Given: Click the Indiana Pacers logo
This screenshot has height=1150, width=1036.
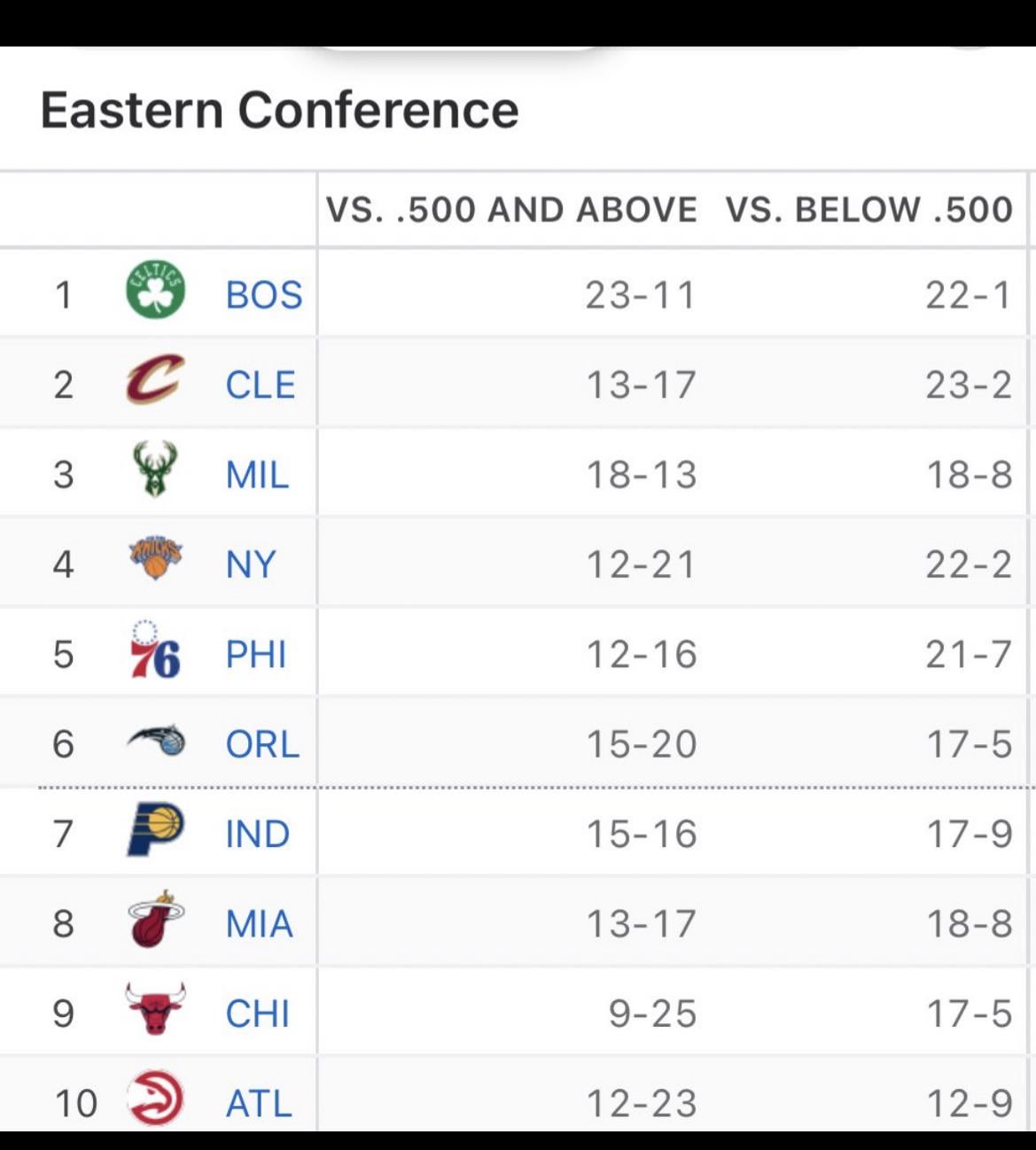Looking at the screenshot, I should tap(155, 830).
